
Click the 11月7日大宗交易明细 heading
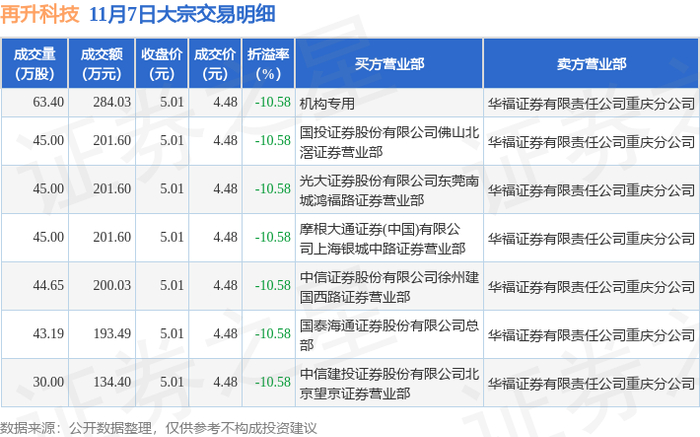[x=182, y=14]
